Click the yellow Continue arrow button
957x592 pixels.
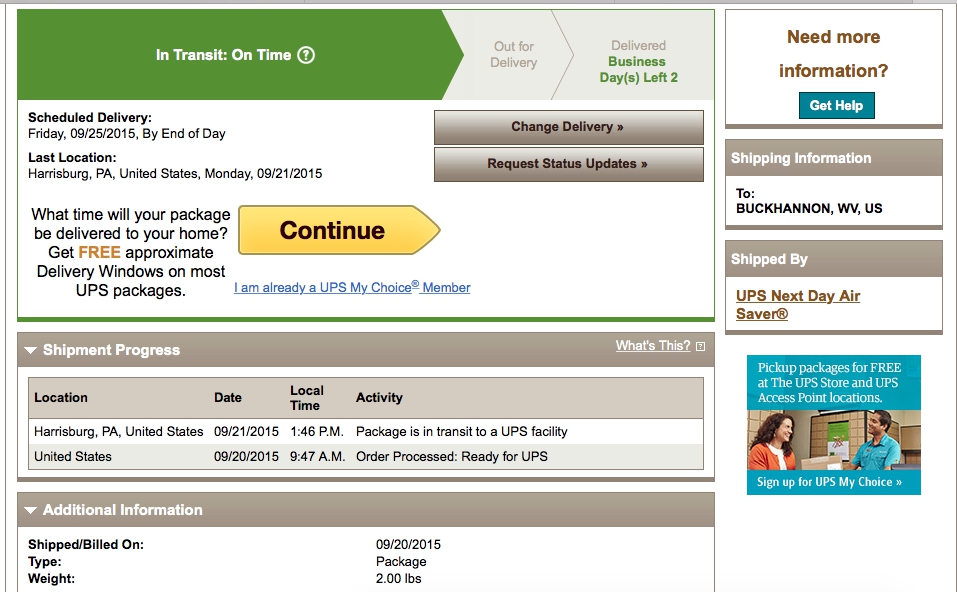[x=339, y=230]
